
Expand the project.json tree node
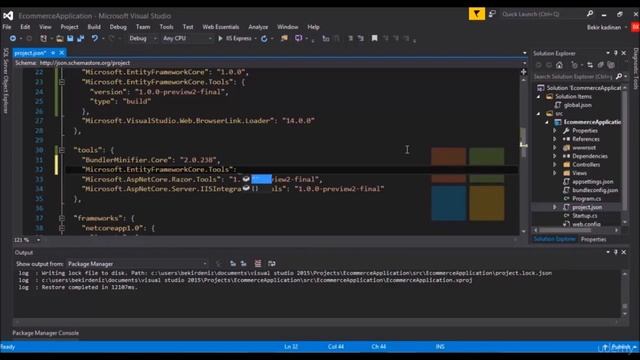555,207
